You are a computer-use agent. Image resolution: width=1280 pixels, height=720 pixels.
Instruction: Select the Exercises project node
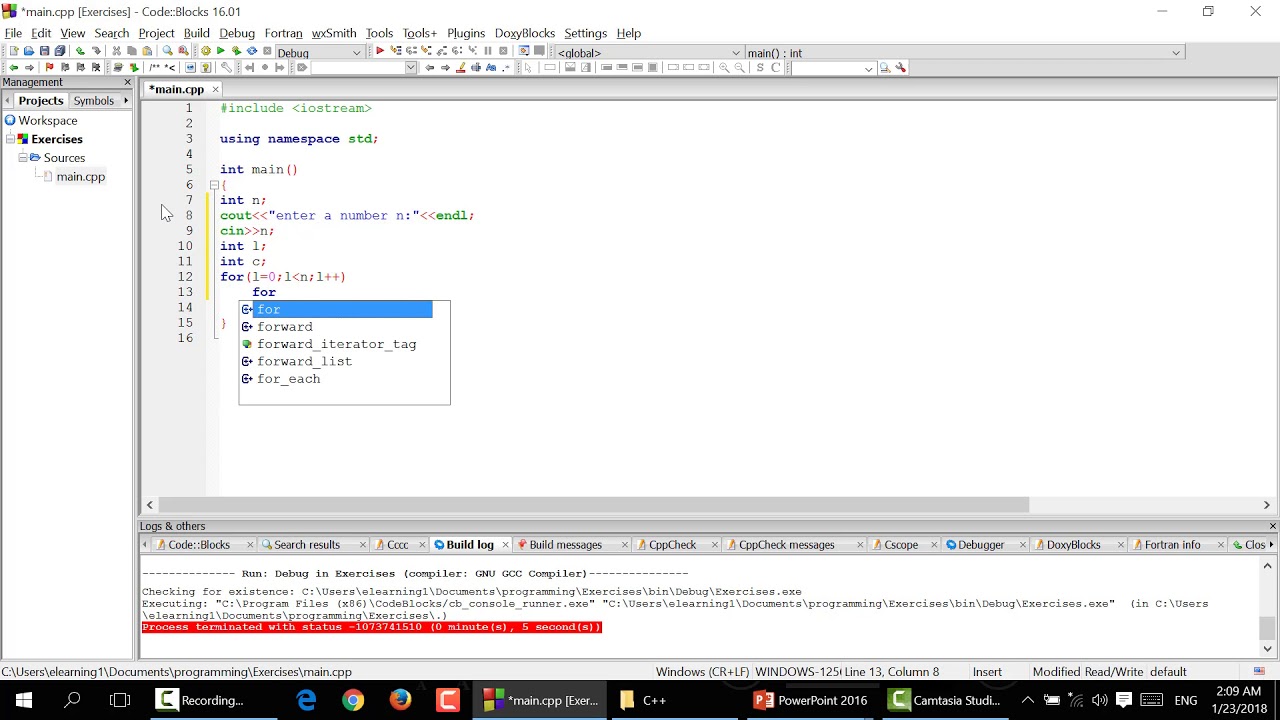click(x=57, y=139)
